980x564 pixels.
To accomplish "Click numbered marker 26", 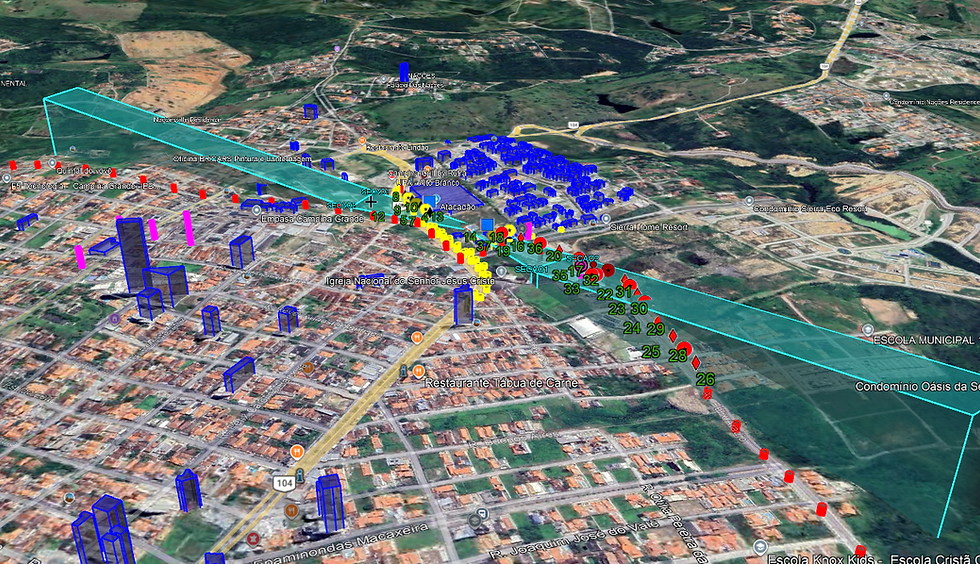I will coord(705,379).
